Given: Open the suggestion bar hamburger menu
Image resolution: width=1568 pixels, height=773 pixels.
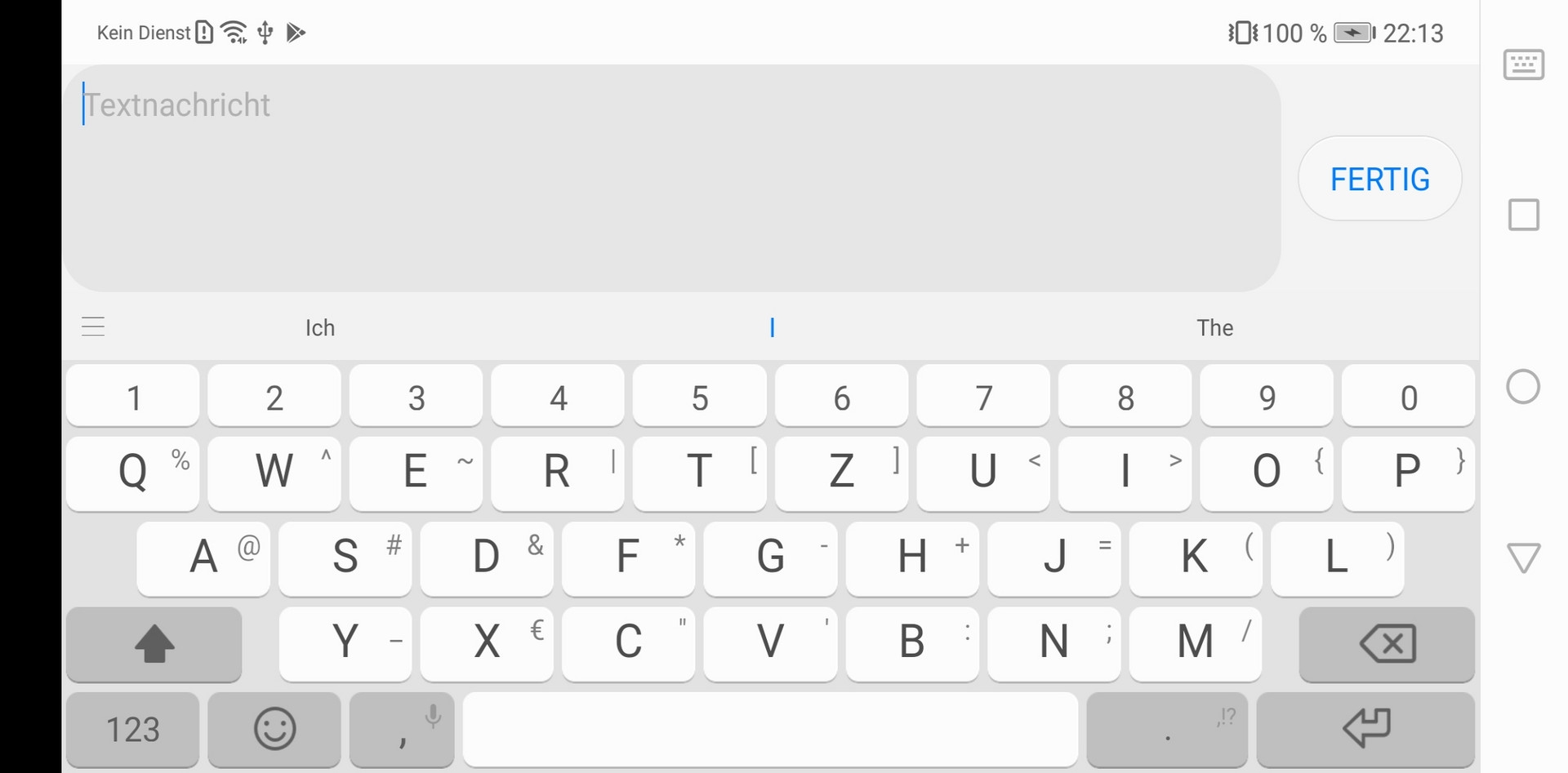Looking at the screenshot, I should click(x=93, y=327).
